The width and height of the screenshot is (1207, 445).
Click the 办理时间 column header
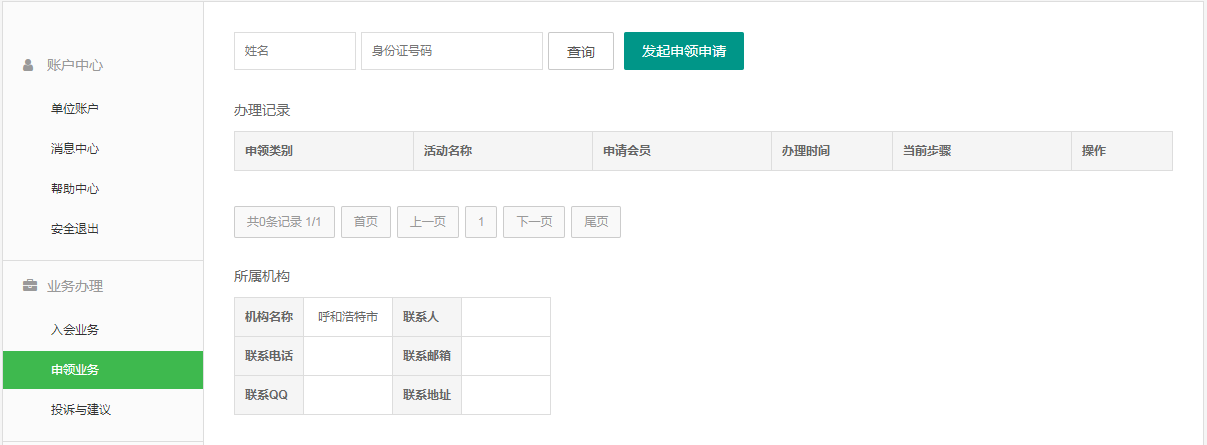pos(806,151)
